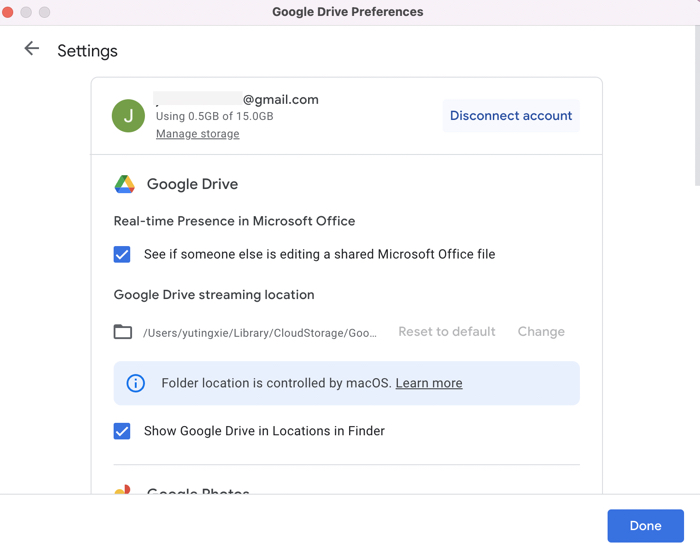Follow the Learn more link

tap(428, 383)
